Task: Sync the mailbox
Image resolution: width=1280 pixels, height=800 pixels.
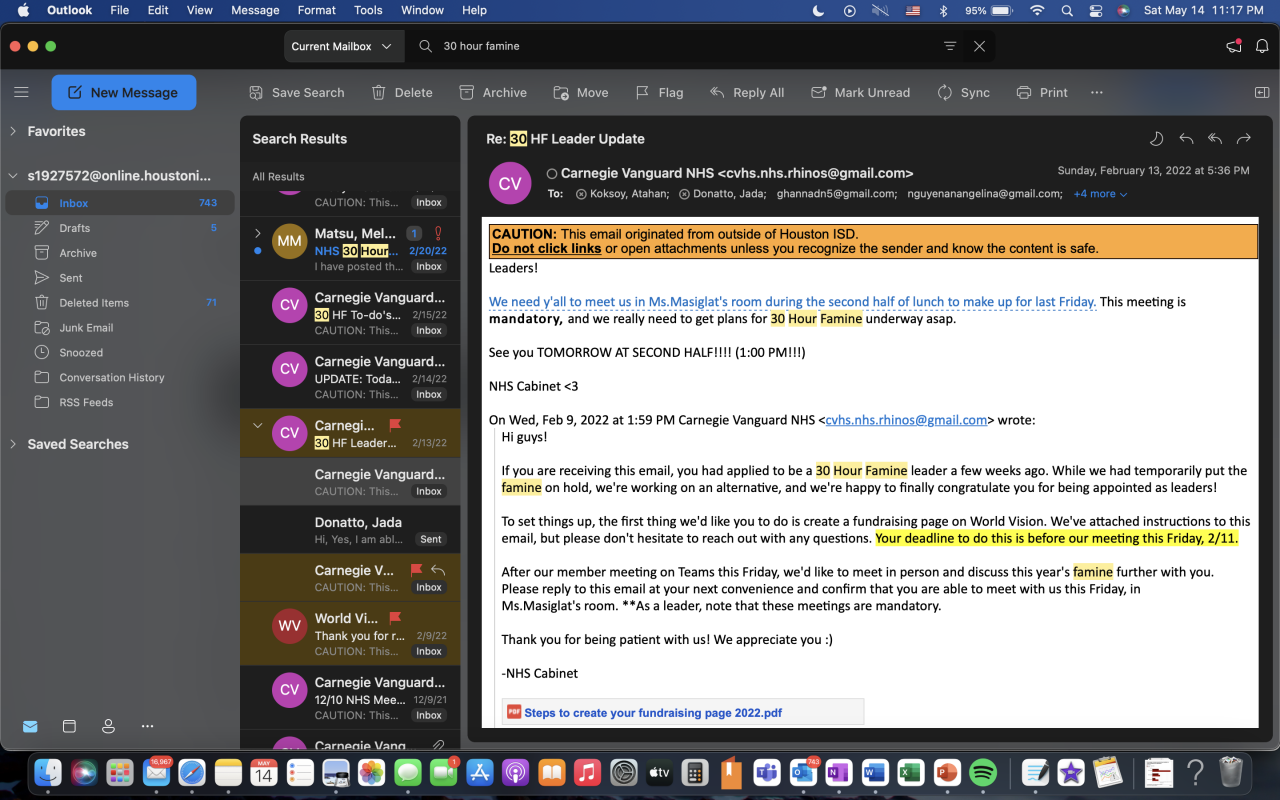Action: pos(964,92)
